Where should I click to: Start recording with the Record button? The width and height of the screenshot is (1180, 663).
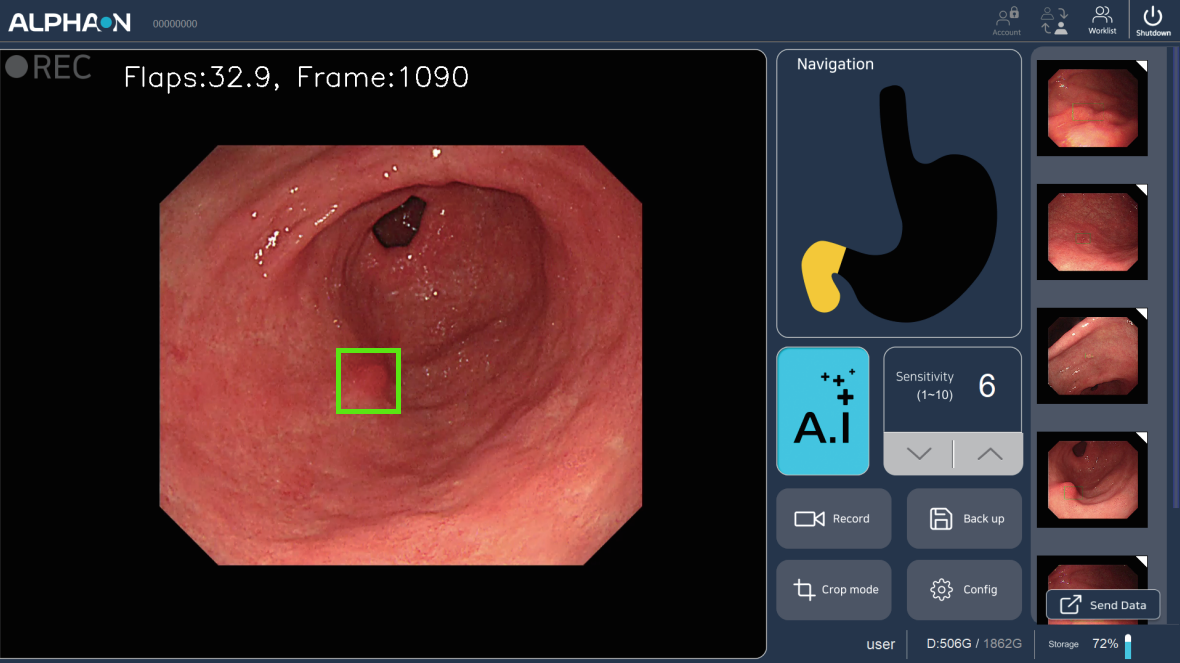[x=834, y=519]
